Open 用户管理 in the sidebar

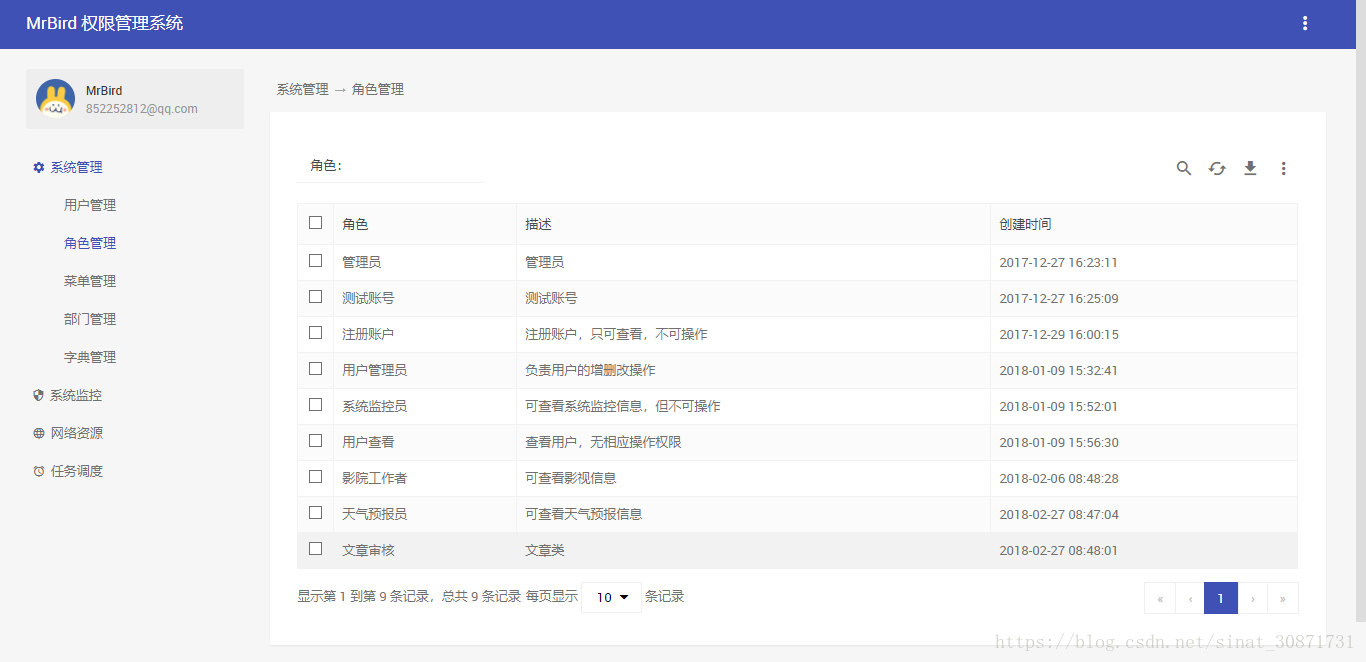pos(90,205)
